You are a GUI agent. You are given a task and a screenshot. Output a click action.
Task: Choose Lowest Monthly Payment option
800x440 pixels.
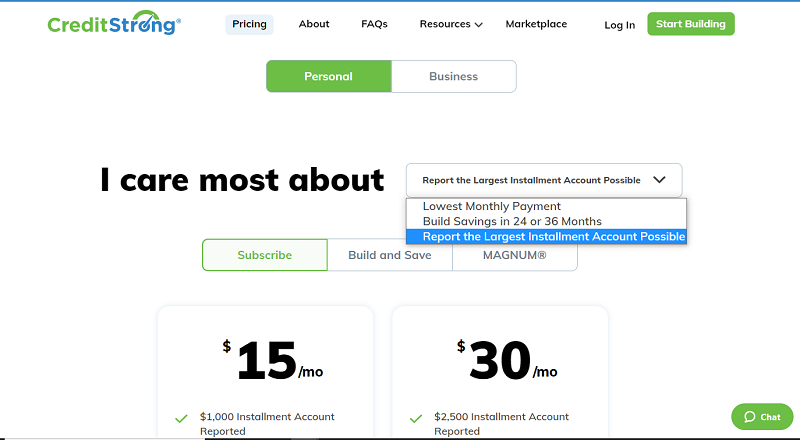(x=546, y=206)
